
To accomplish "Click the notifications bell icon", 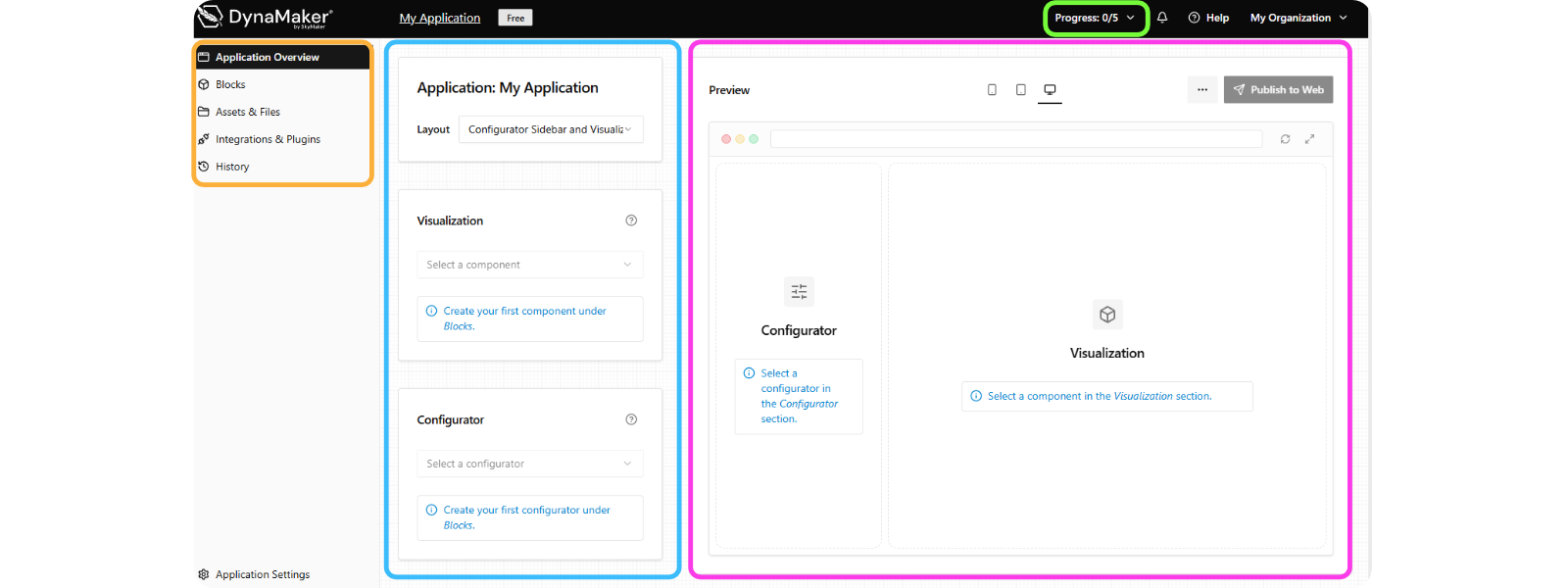I will pos(1162,18).
